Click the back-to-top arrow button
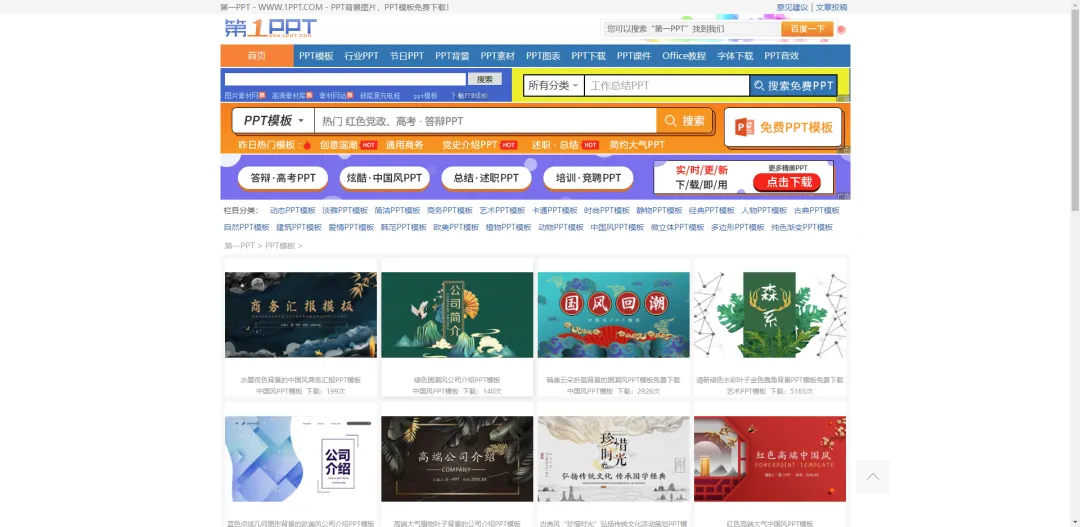1080x527 pixels. click(873, 477)
